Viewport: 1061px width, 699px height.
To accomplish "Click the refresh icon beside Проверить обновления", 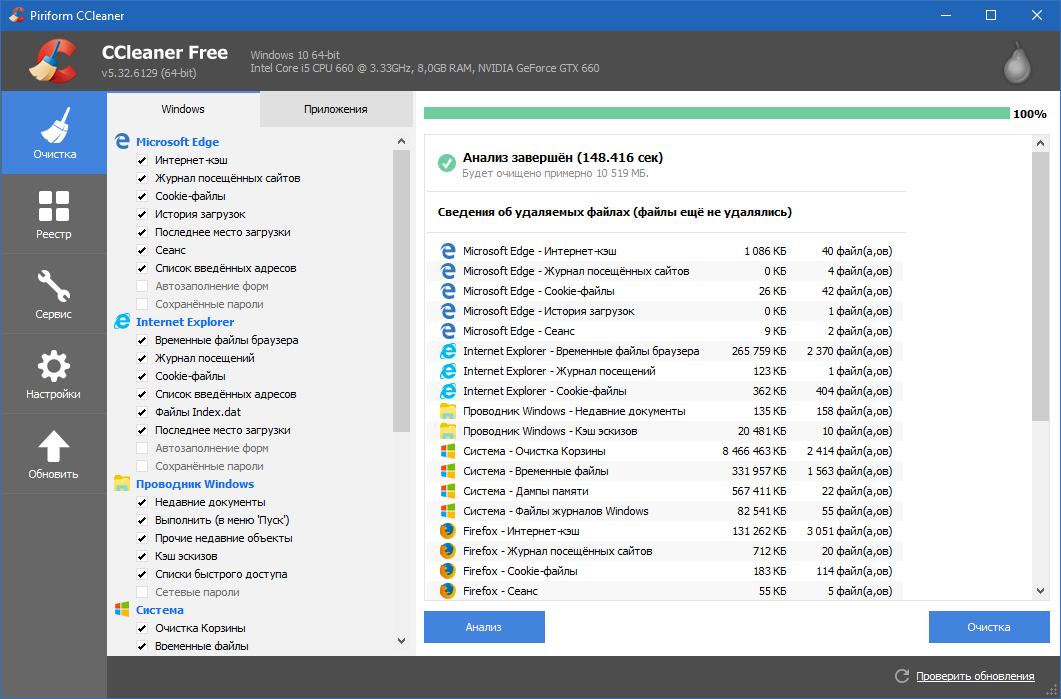I will click(x=901, y=675).
